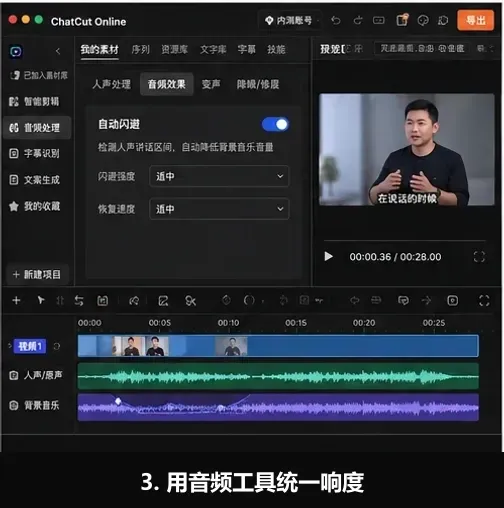The width and height of the screenshot is (504, 508).
Task: Click the speech bubble icon in timeline toolbar
Action: pyautogui.click(x=403, y=301)
